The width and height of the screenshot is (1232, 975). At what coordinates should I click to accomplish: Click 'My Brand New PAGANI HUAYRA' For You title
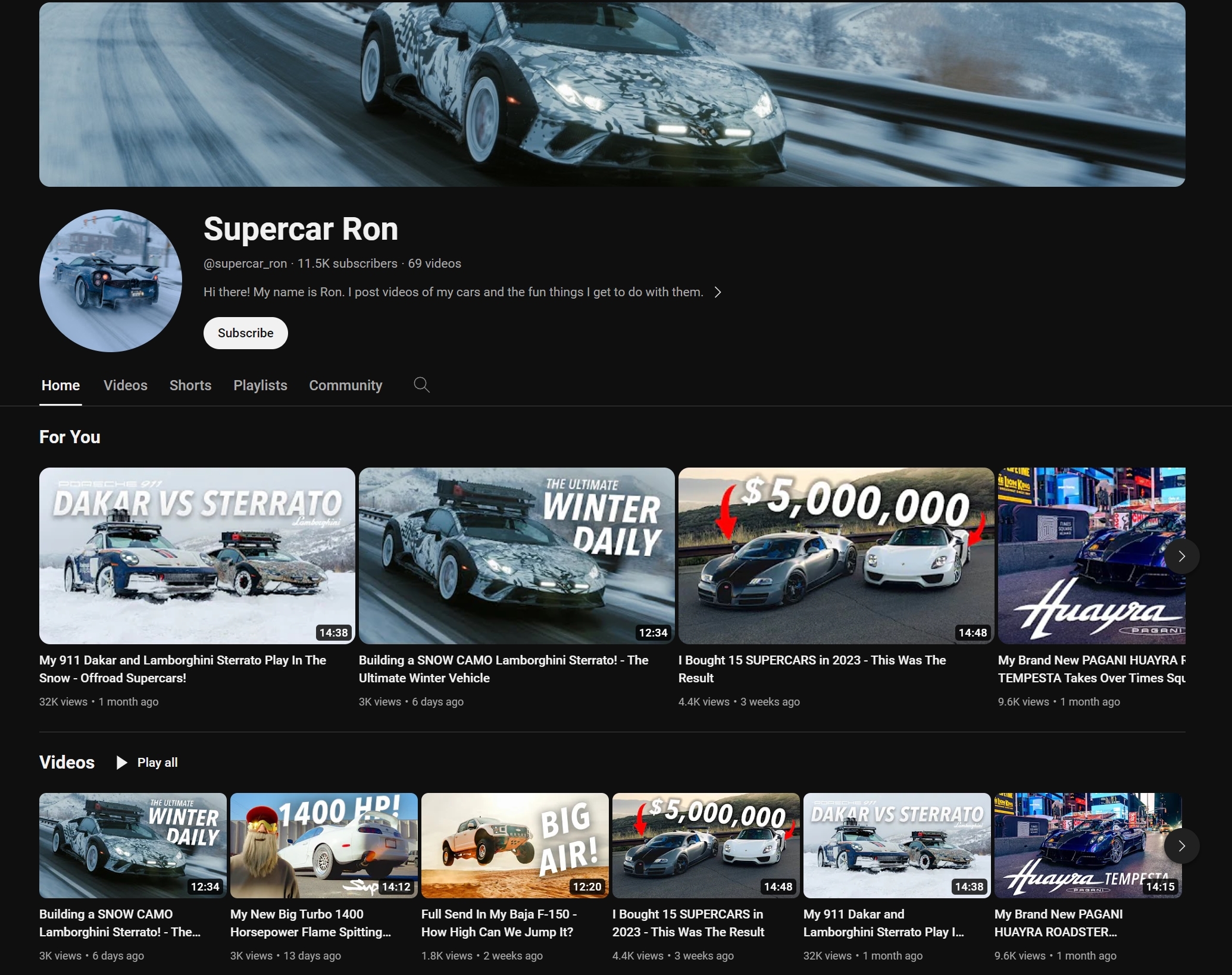tap(1092, 669)
